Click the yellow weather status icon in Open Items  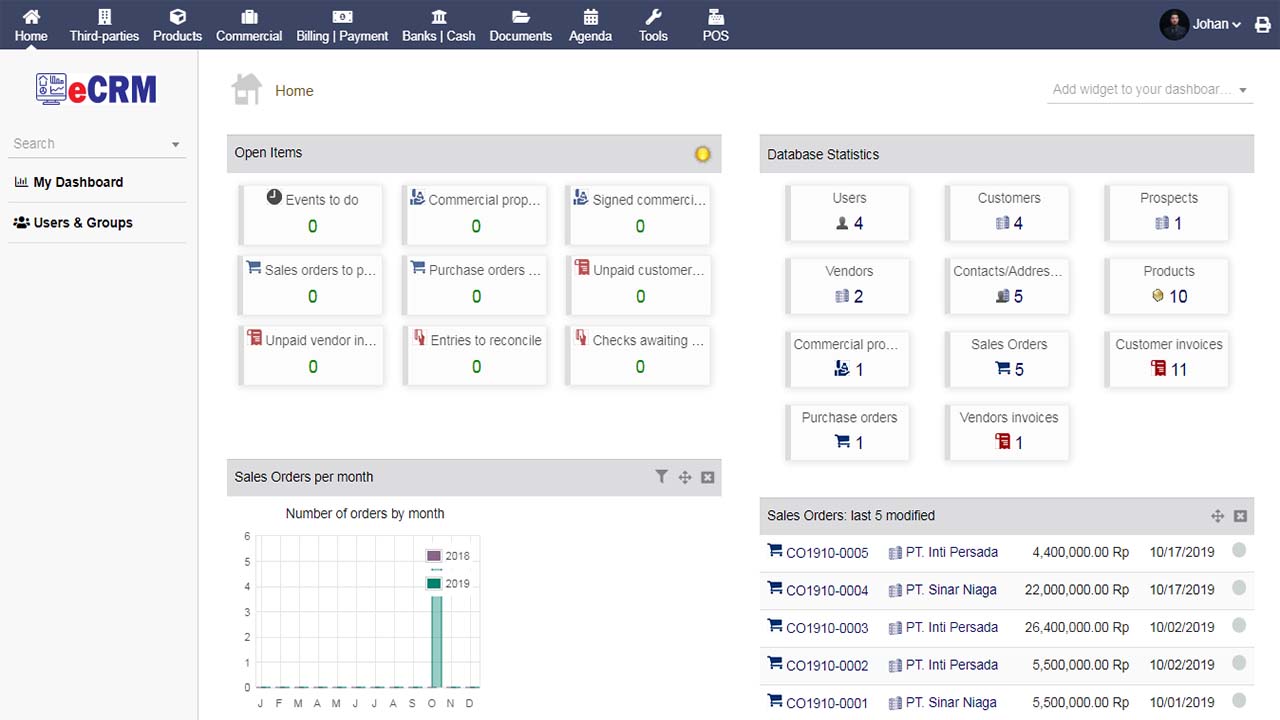click(702, 154)
